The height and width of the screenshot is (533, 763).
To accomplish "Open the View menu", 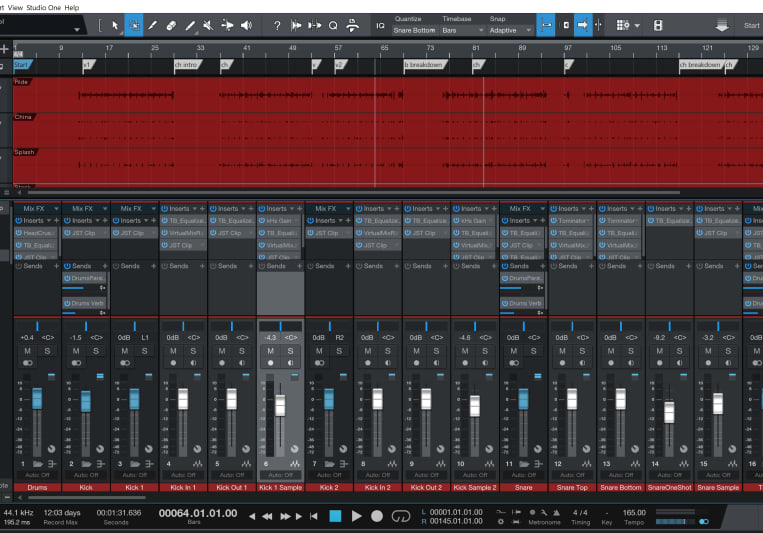I will click(x=15, y=7).
